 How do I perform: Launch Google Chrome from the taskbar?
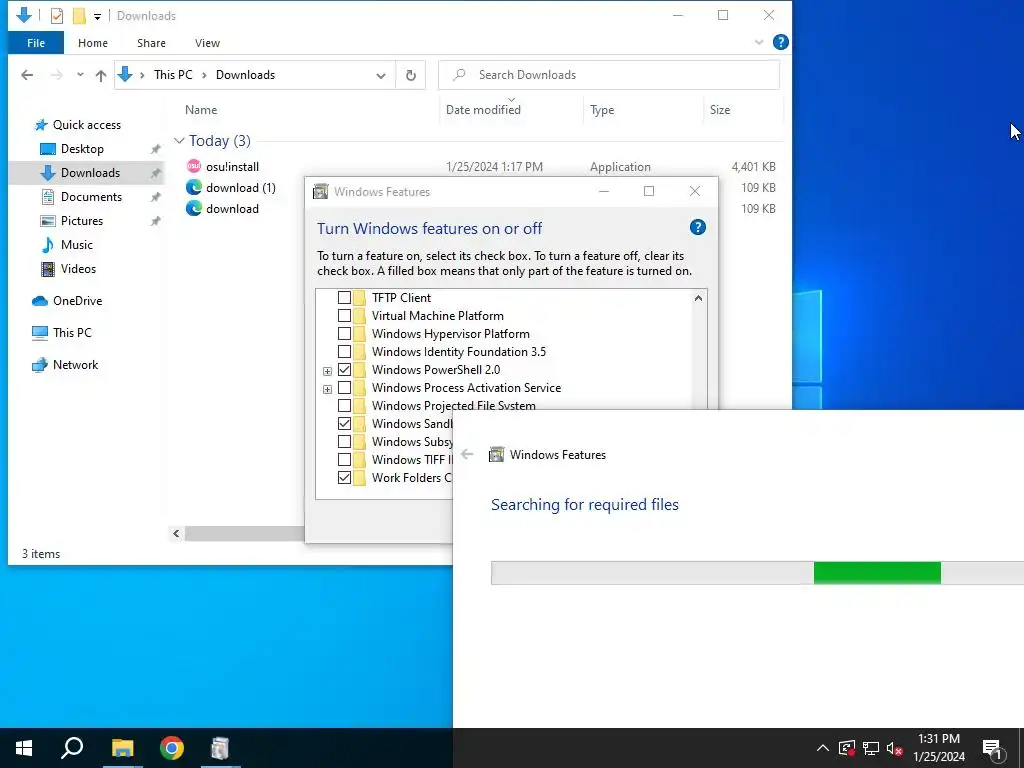[x=172, y=748]
